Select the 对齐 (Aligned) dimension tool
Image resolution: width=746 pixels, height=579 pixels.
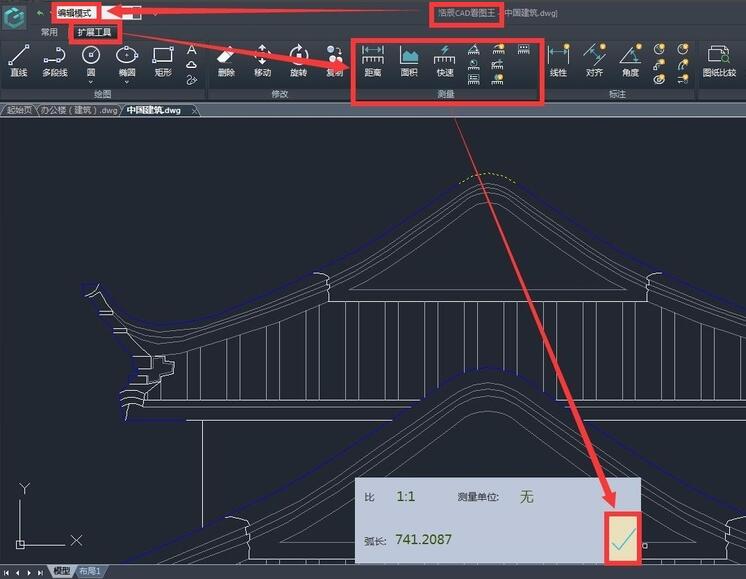coord(594,60)
